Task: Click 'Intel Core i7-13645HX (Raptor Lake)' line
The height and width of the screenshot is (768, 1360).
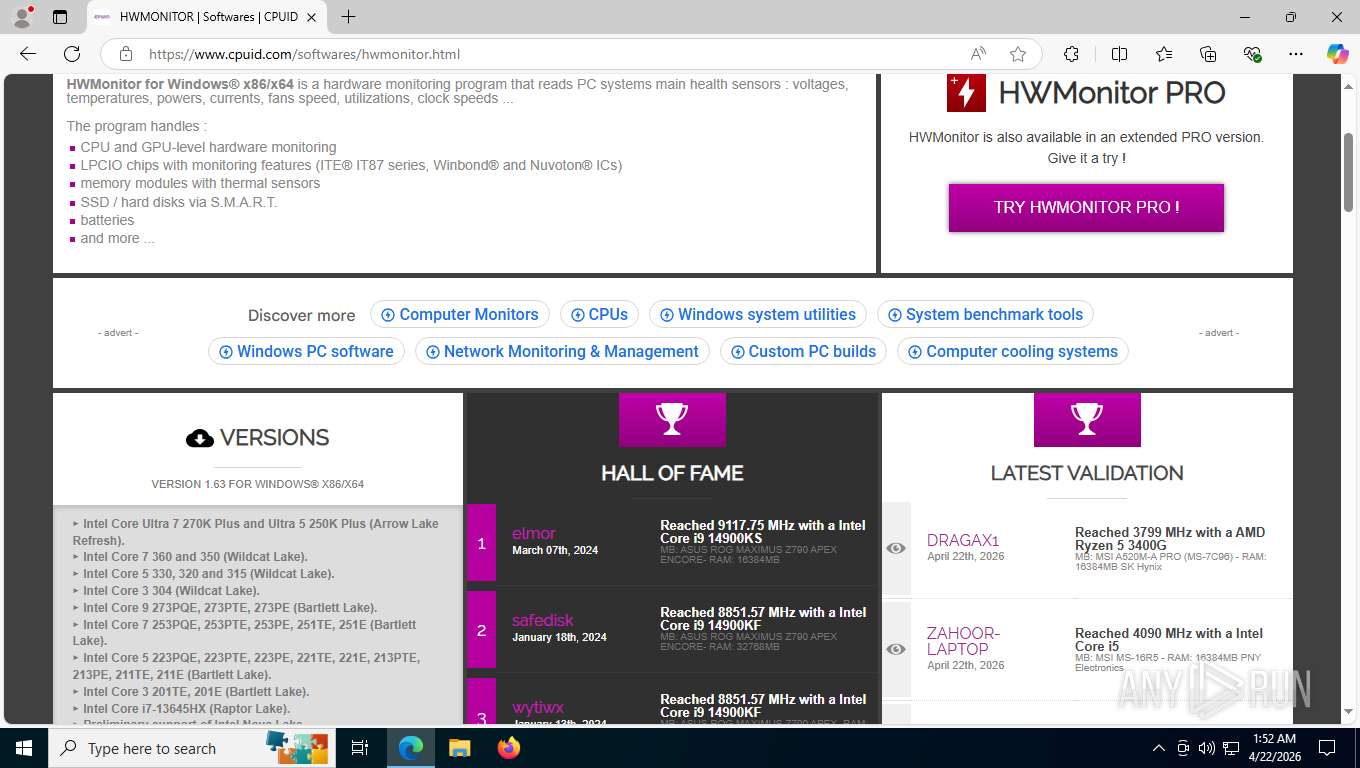Action: tap(186, 709)
